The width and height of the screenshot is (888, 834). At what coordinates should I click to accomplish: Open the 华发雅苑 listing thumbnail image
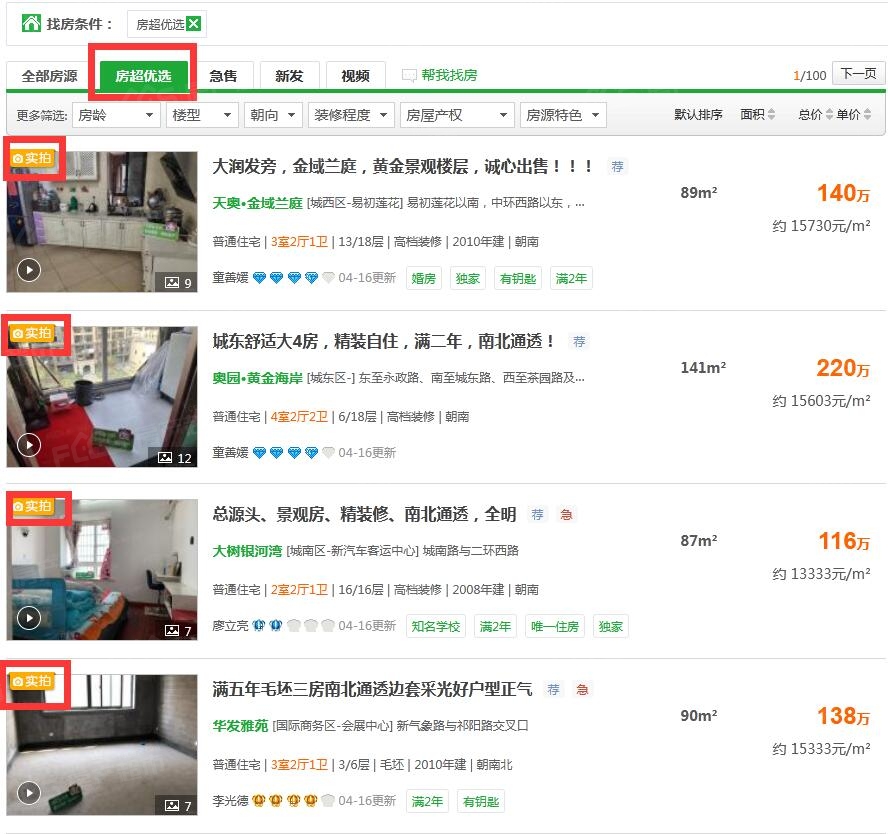(x=102, y=745)
